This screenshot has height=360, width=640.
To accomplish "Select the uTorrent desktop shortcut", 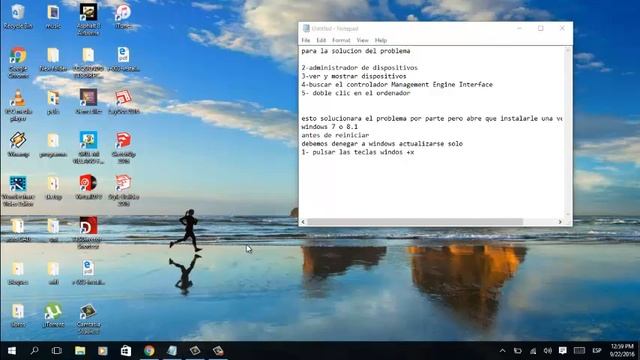I will tap(53, 316).
